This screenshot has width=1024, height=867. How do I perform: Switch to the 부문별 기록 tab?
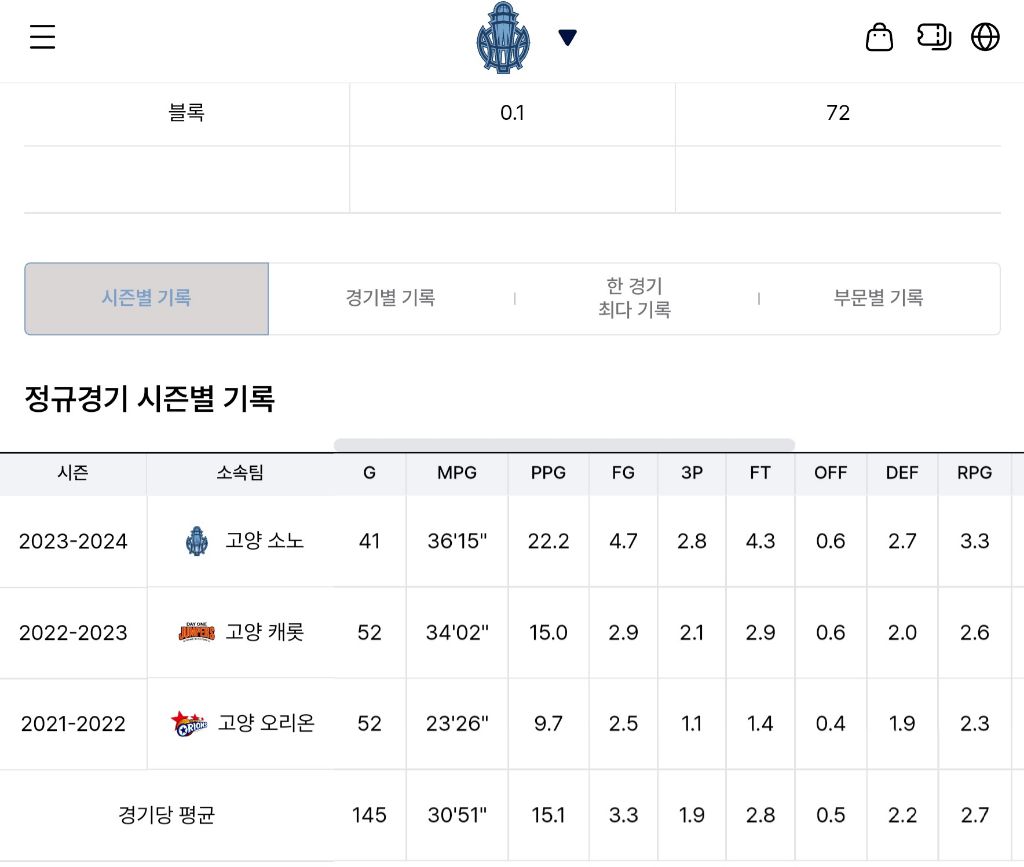coord(878,298)
